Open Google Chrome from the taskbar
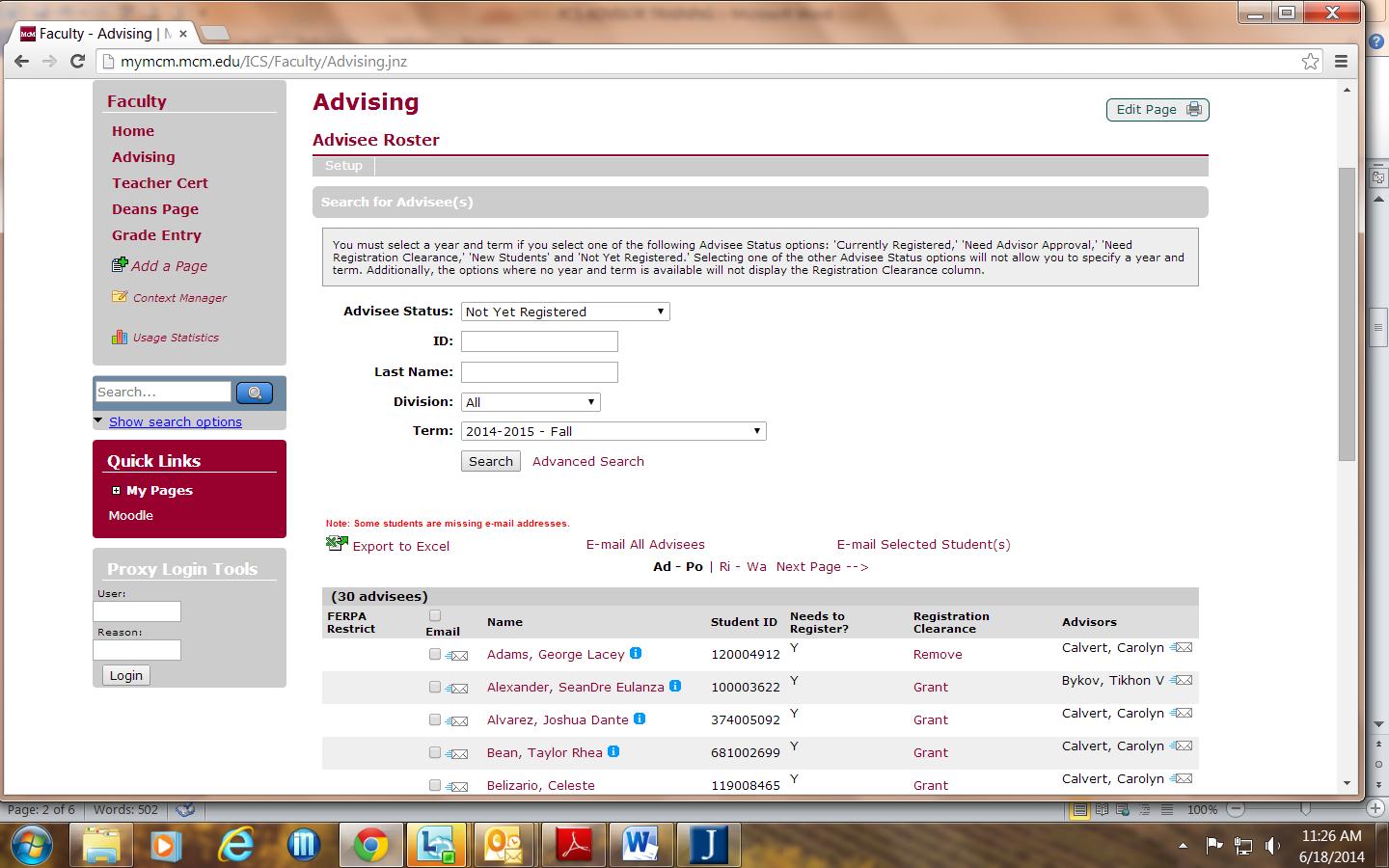 [370, 845]
